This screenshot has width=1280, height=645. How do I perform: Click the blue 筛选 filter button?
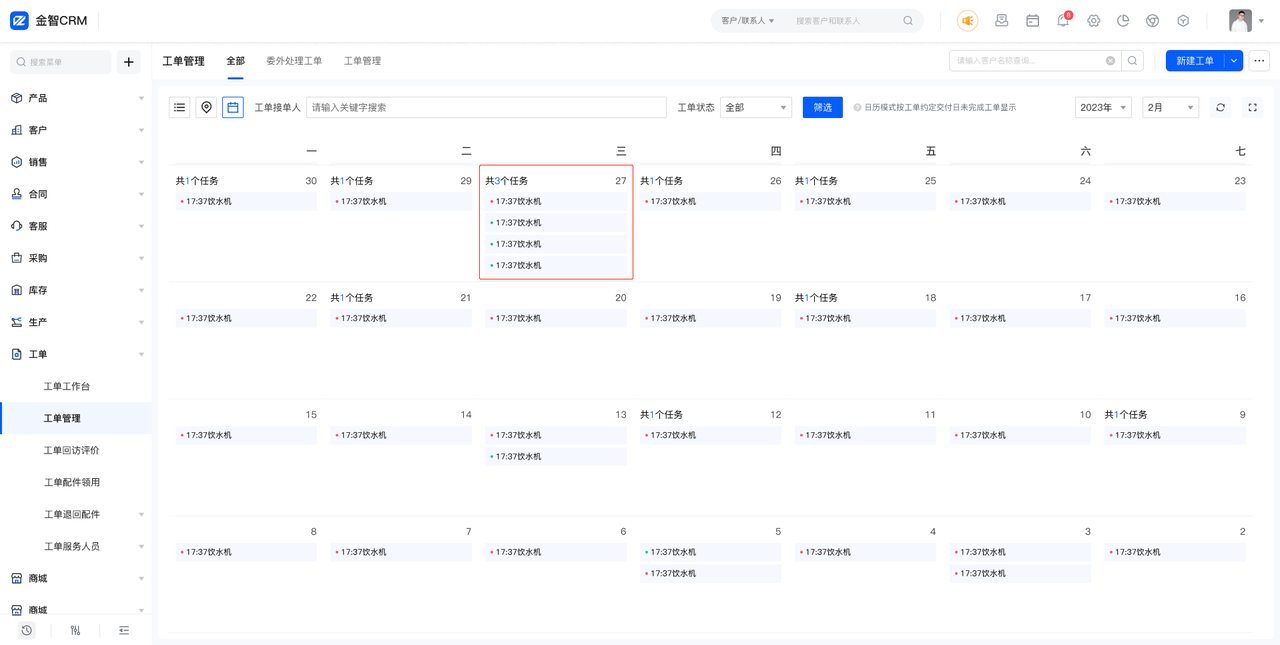(x=823, y=107)
